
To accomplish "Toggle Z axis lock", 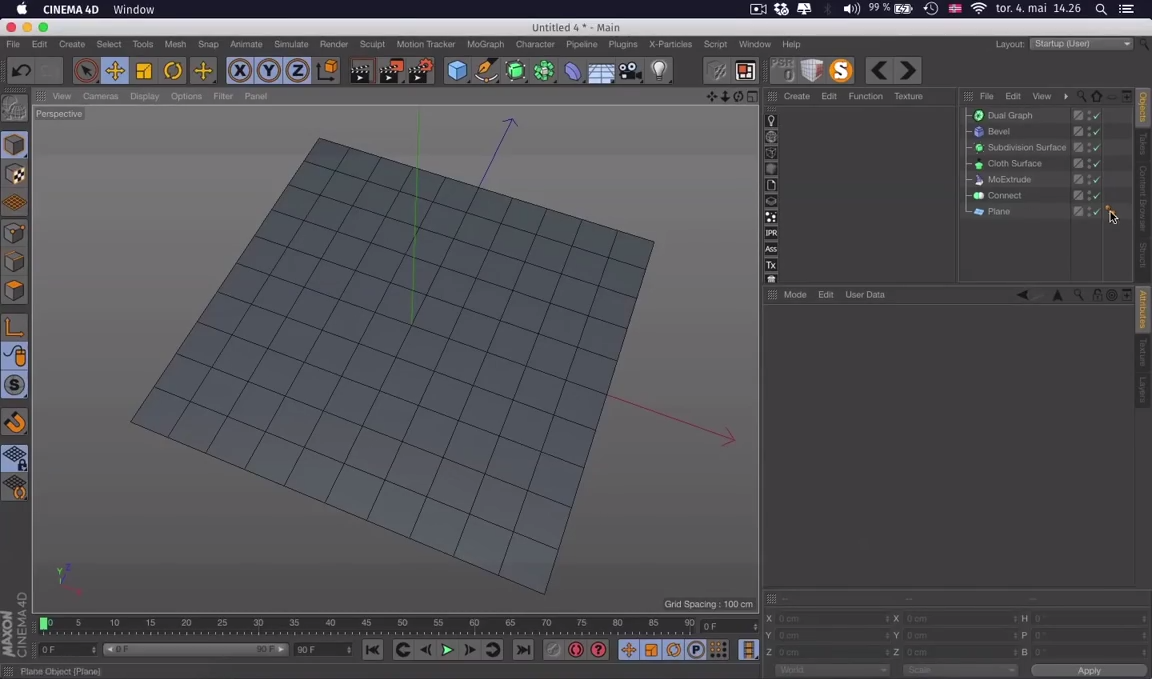I will [x=298, y=71].
